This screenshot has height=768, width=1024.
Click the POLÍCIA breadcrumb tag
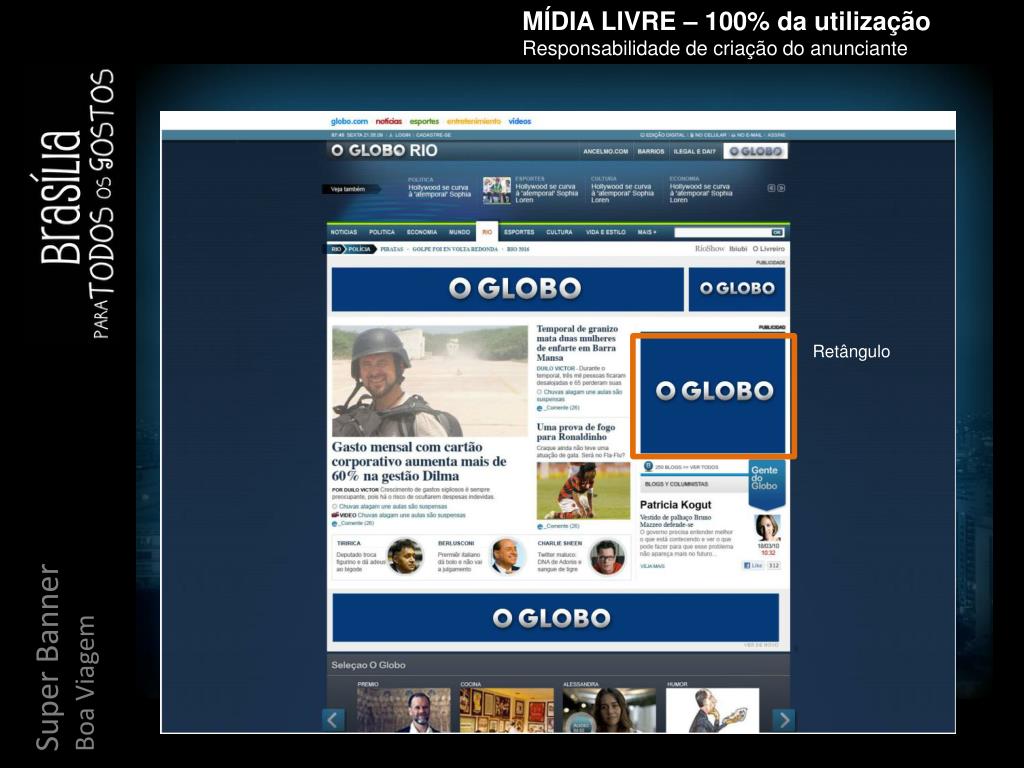(x=359, y=249)
